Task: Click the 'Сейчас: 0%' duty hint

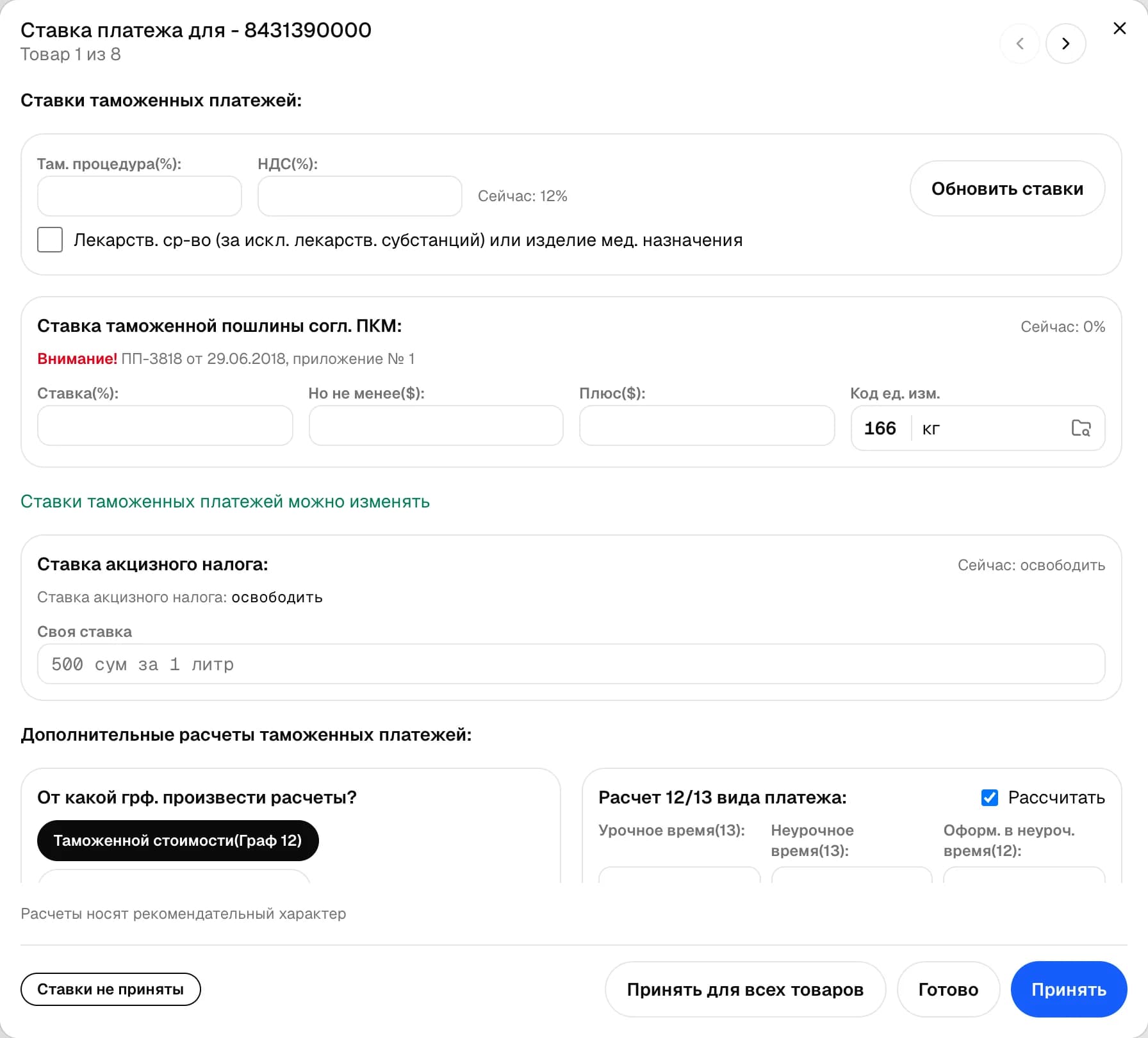Action: coord(1063,327)
